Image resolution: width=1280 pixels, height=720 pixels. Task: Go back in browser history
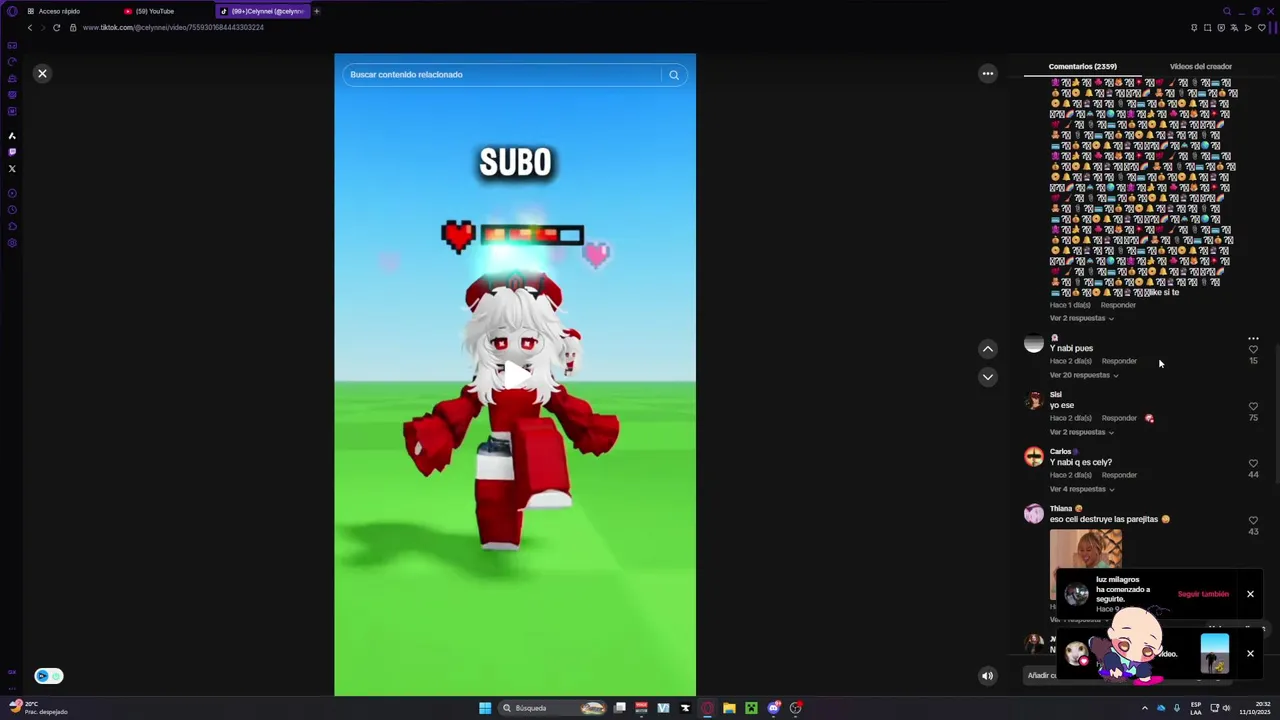[x=29, y=27]
